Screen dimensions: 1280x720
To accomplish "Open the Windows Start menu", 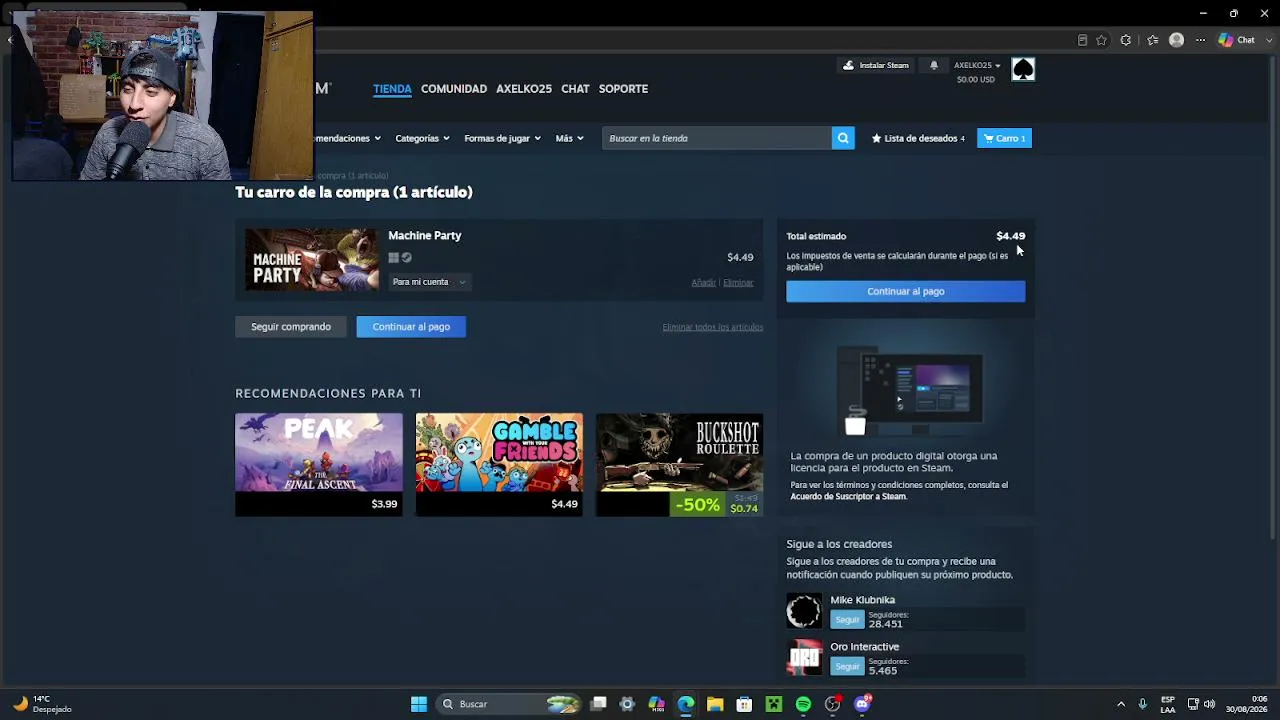I will 419,704.
